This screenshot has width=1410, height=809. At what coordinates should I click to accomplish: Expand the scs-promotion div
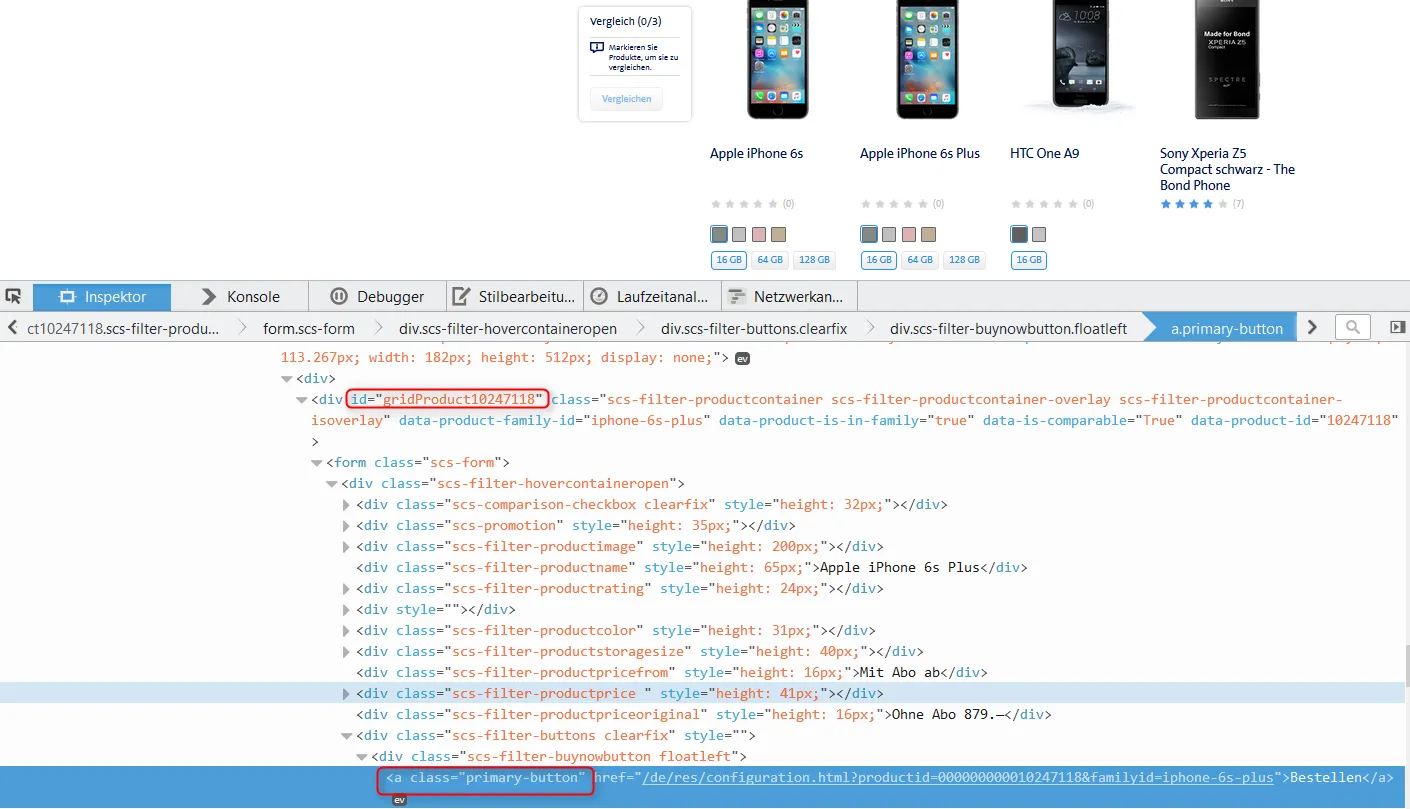point(347,526)
